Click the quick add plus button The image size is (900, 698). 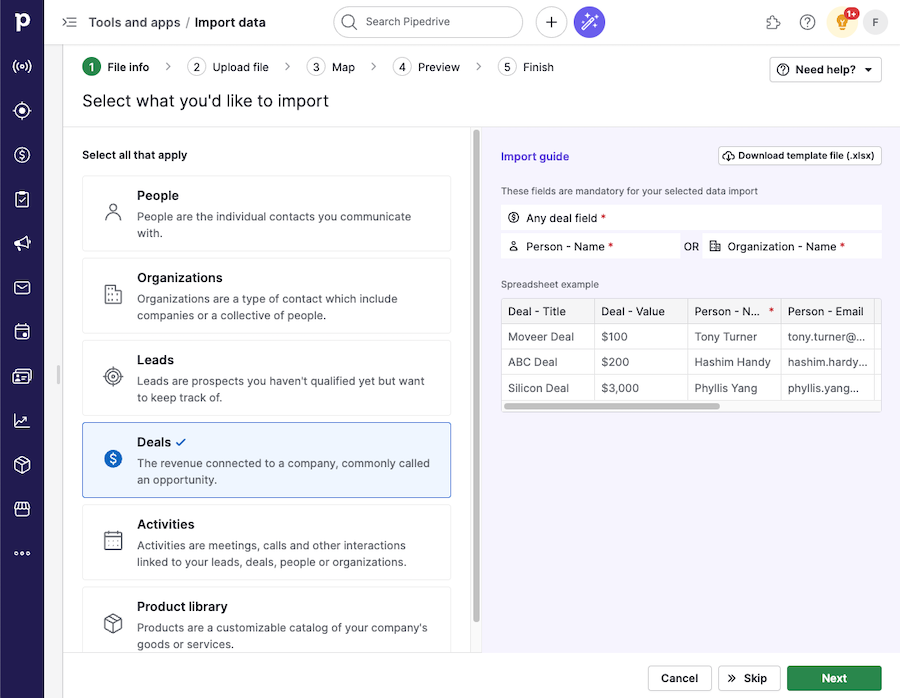pyautogui.click(x=551, y=22)
